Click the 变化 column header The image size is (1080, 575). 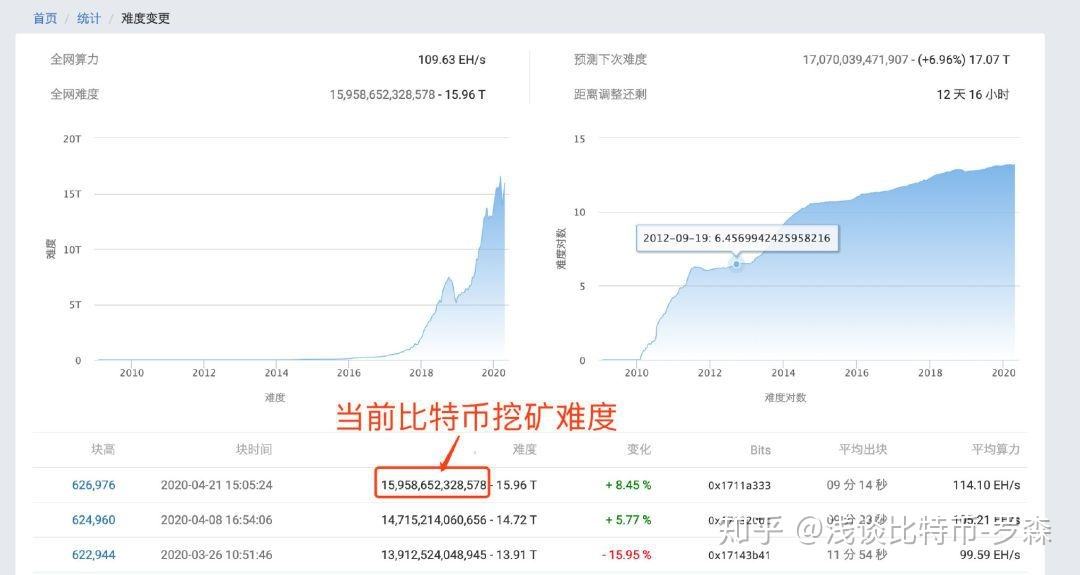638,450
